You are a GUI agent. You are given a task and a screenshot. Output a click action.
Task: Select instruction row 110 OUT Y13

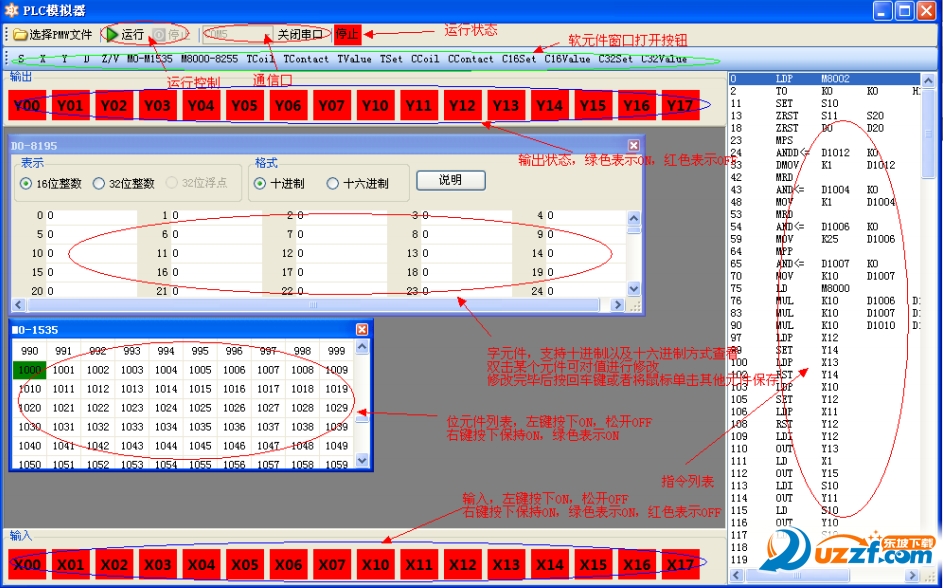tap(824, 449)
